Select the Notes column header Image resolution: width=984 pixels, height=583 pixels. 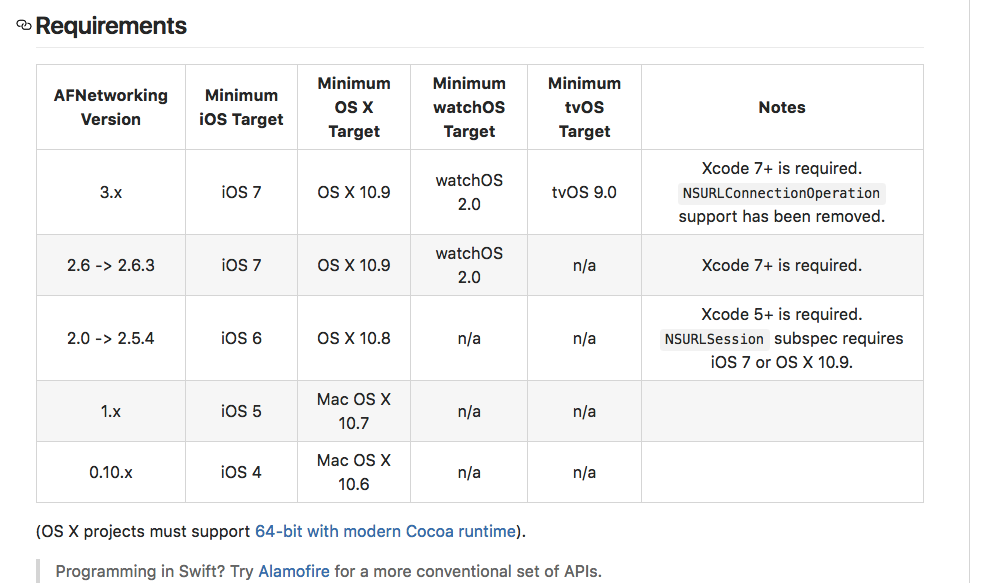pos(781,107)
